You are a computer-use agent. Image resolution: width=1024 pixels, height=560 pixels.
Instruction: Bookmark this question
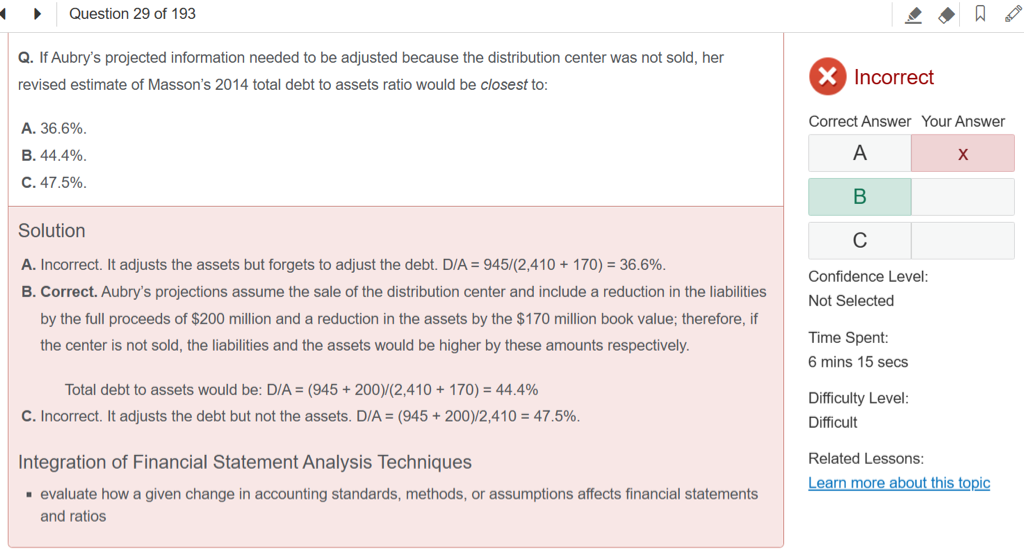(980, 14)
